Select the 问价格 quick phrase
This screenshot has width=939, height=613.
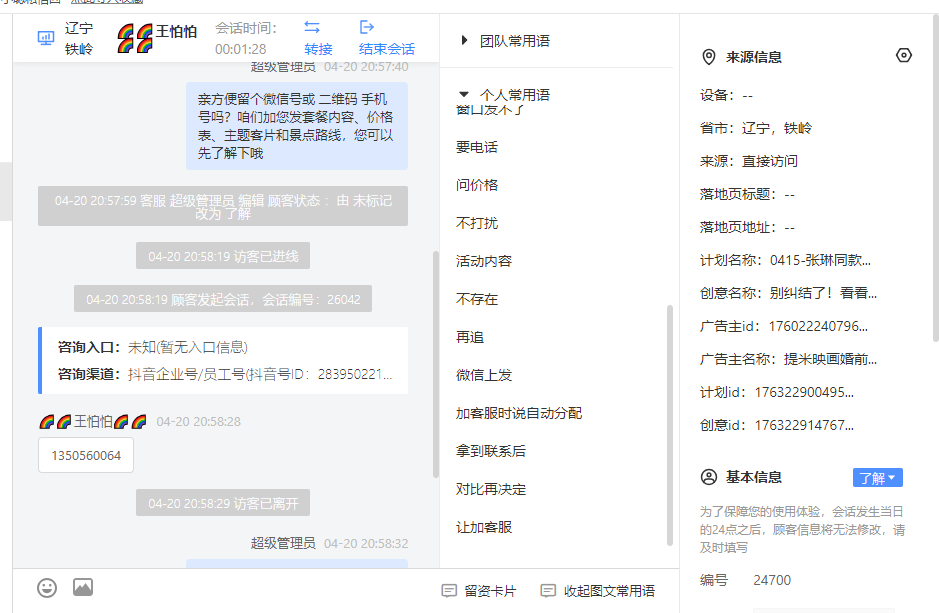click(x=477, y=185)
